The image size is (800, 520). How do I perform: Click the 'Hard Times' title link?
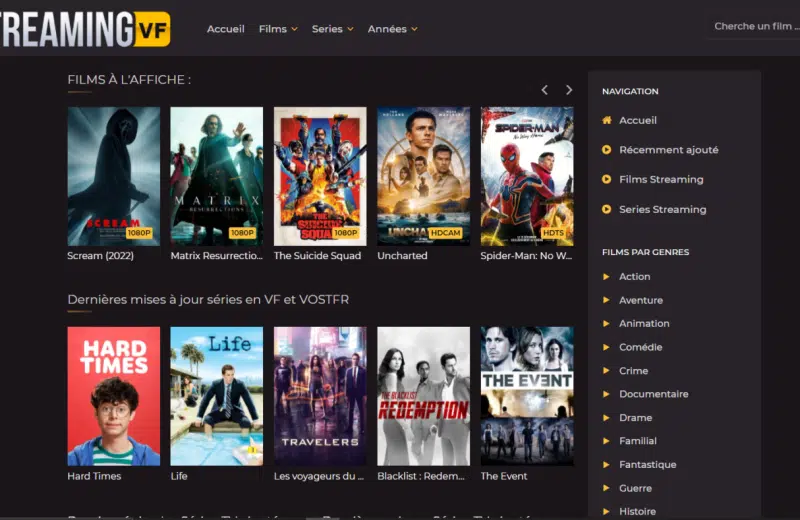coord(94,476)
